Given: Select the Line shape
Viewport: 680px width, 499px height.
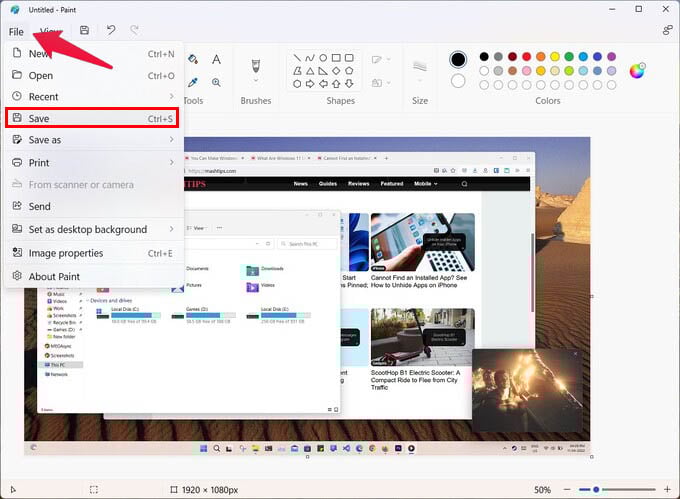Looking at the screenshot, I should click(297, 58).
